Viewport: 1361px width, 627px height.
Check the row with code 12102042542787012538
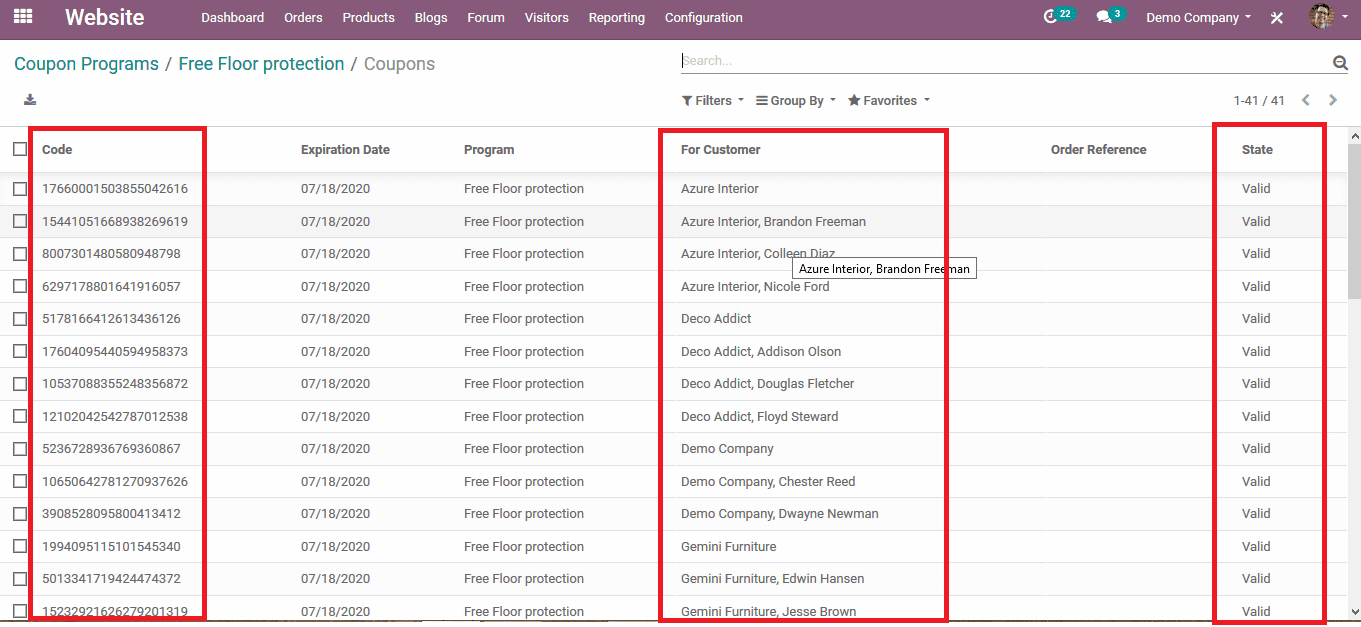pos(20,416)
